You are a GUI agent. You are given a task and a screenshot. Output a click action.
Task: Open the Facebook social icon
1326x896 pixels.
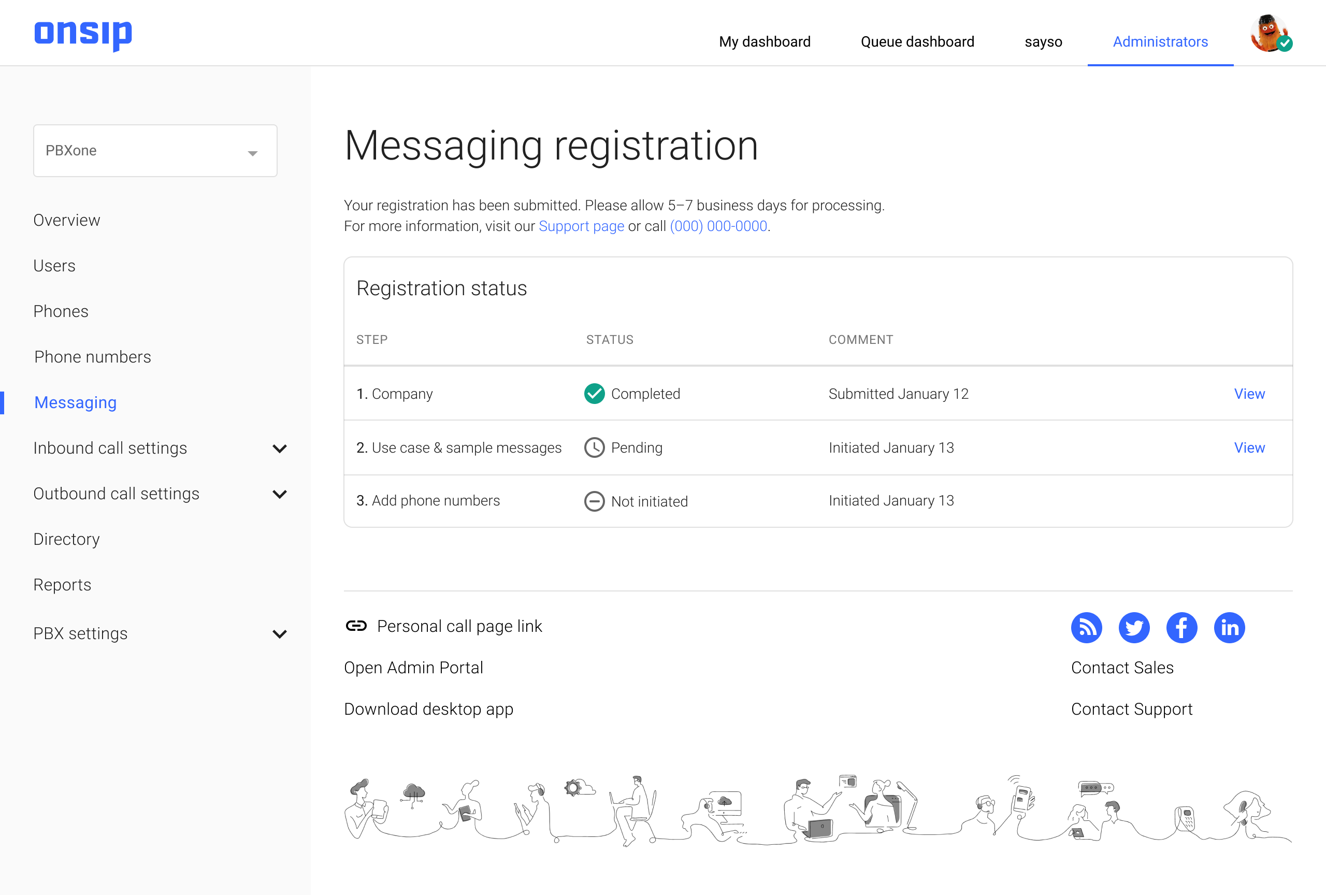[1181, 628]
